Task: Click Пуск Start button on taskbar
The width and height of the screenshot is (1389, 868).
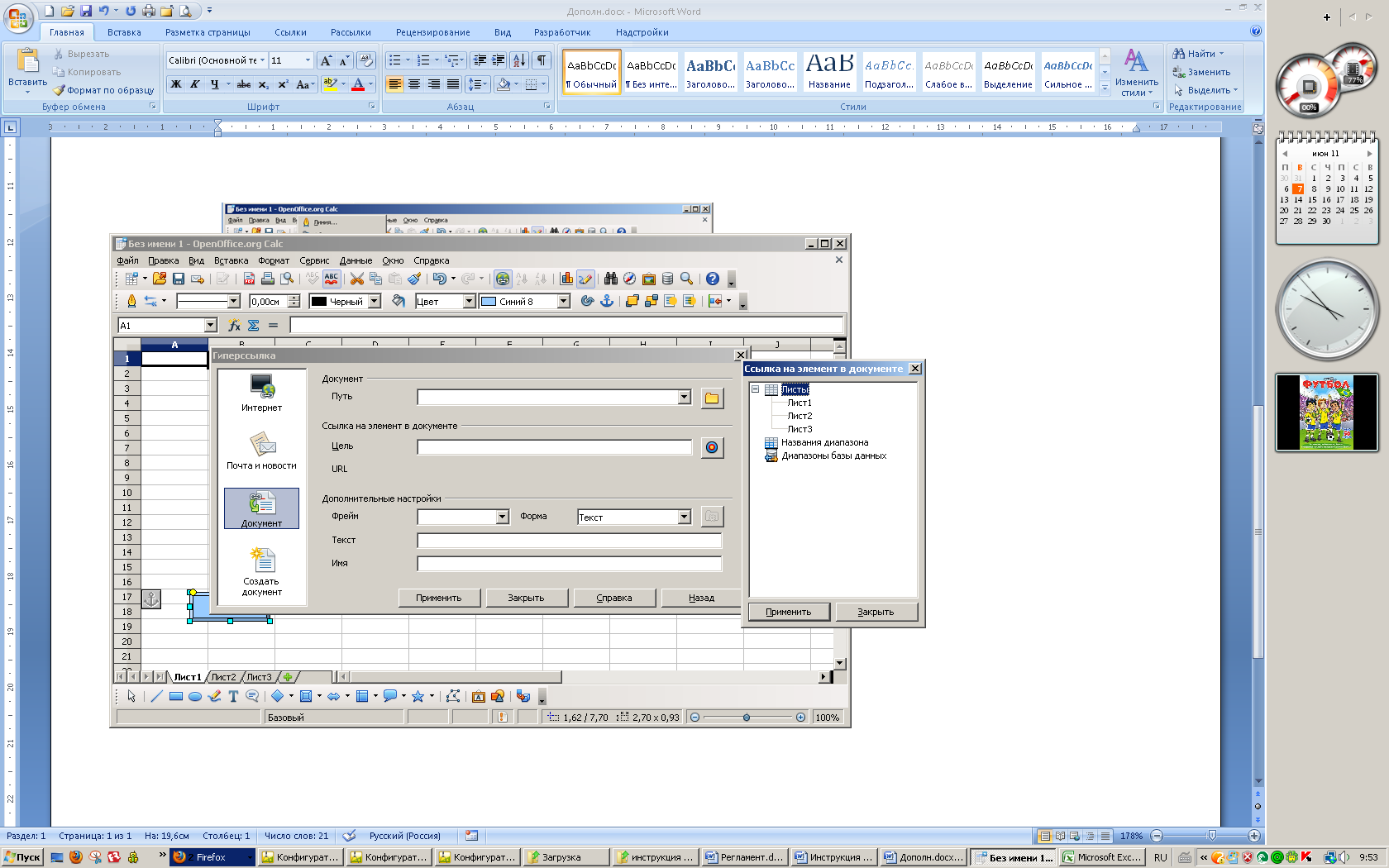Action: 22,857
